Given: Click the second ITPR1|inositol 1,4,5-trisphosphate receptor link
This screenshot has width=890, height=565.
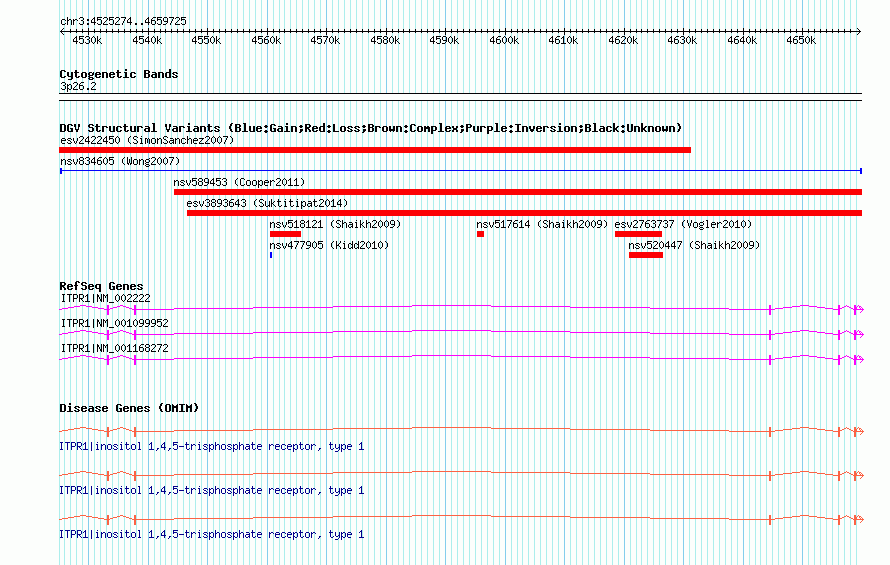Looking at the screenshot, I should coord(212,490).
